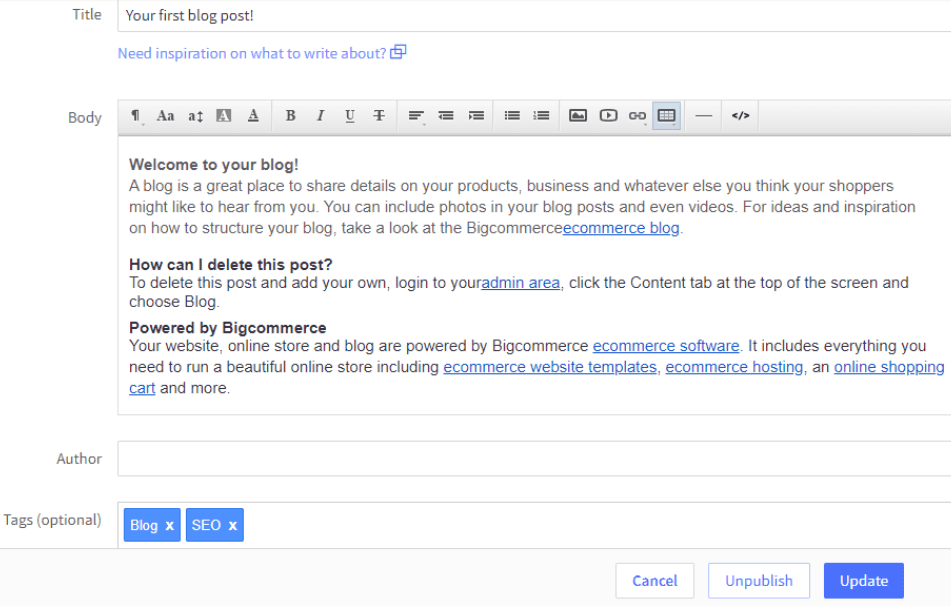Click the Unpublish button
The image size is (951, 606).
coord(759,581)
